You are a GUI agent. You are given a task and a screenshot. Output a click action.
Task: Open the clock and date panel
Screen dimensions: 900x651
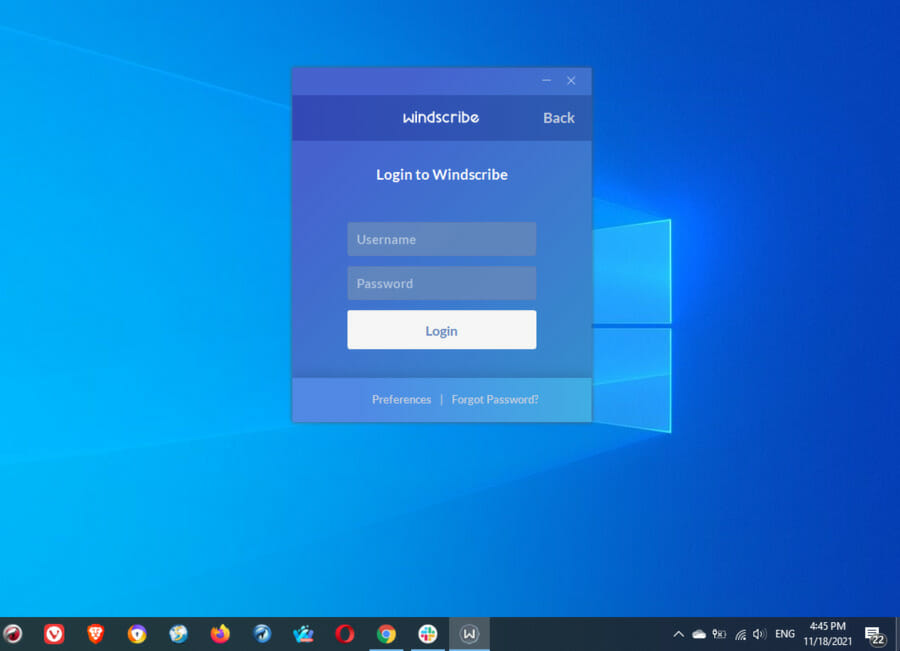(826, 634)
